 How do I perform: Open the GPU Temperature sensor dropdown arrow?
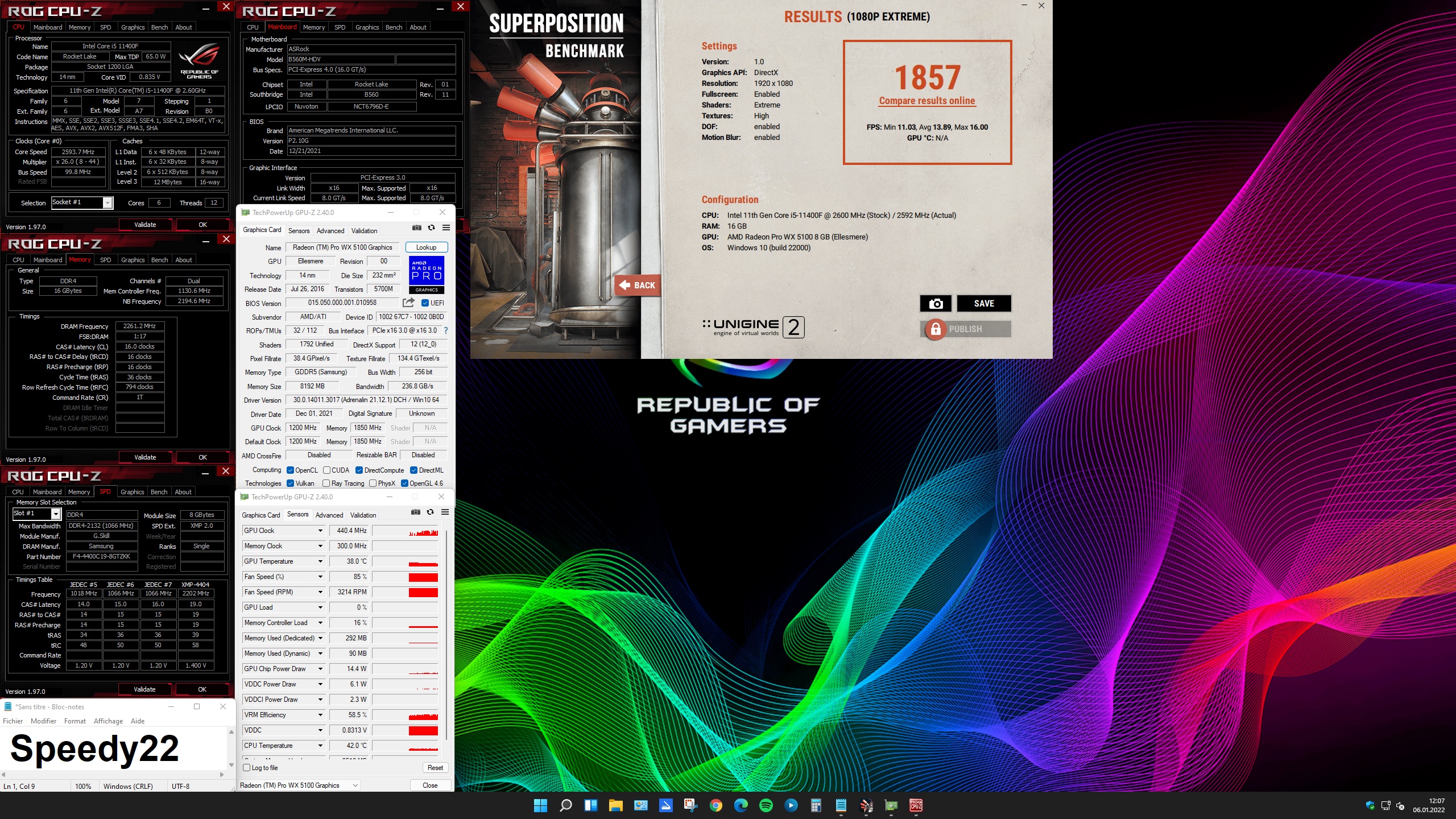320,561
